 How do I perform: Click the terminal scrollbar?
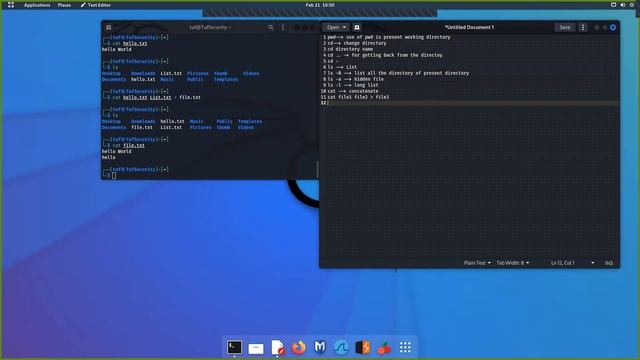pyautogui.click(x=317, y=169)
